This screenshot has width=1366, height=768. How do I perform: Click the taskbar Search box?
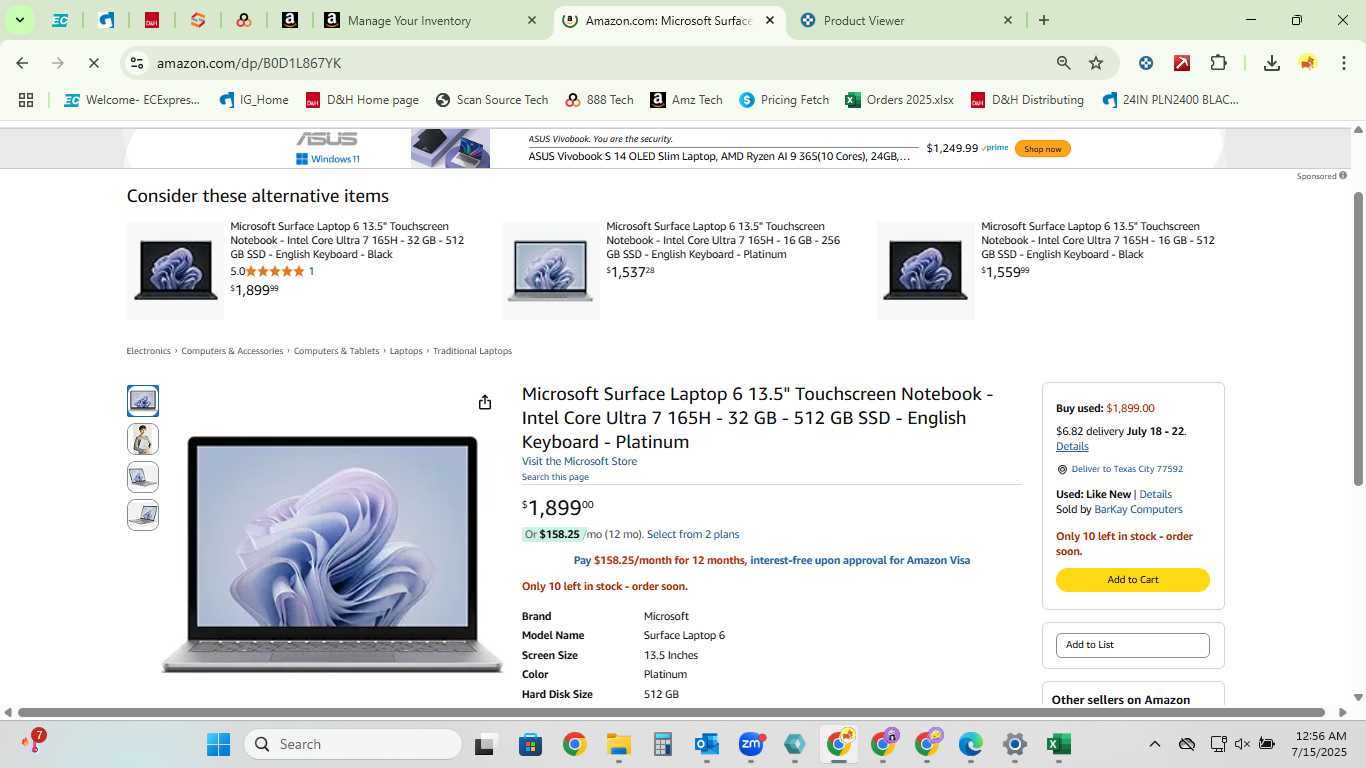[353, 744]
